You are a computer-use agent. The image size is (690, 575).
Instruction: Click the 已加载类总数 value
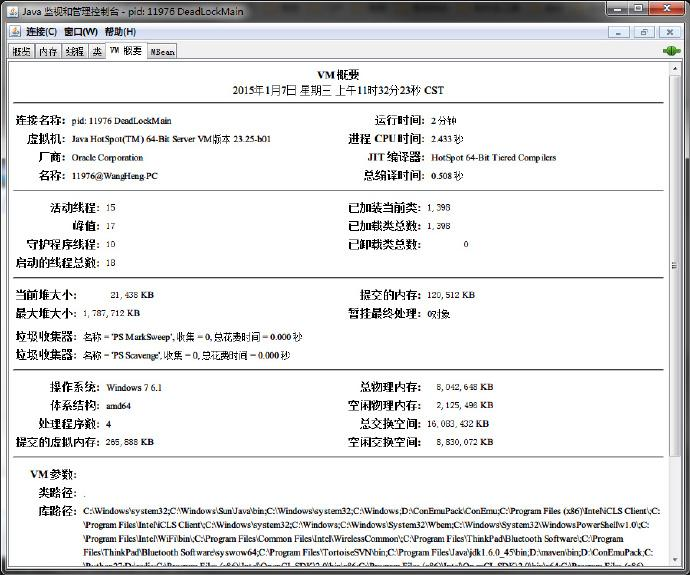click(x=438, y=226)
